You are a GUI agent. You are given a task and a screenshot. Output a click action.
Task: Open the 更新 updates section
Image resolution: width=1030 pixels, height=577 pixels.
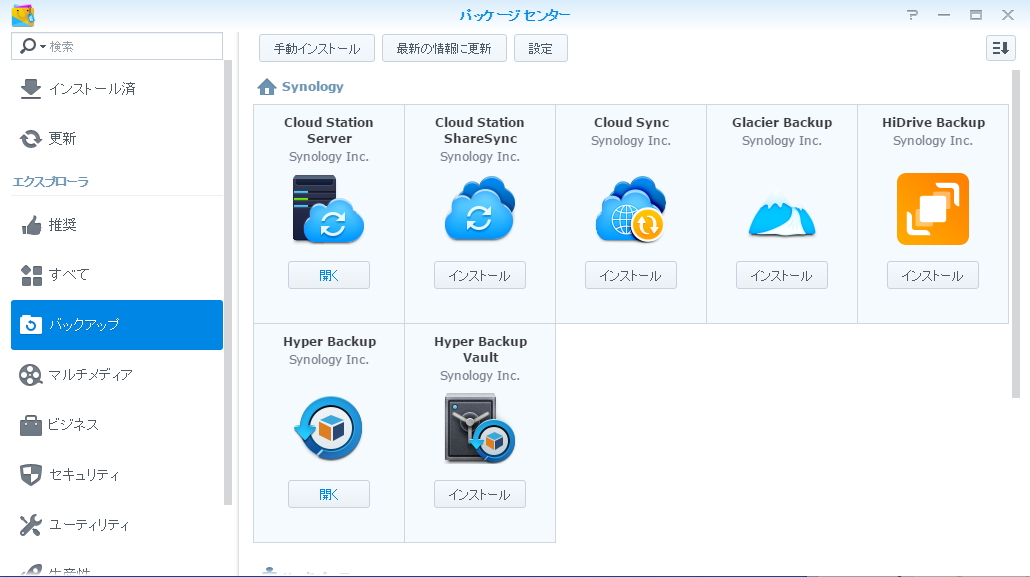(x=117, y=139)
